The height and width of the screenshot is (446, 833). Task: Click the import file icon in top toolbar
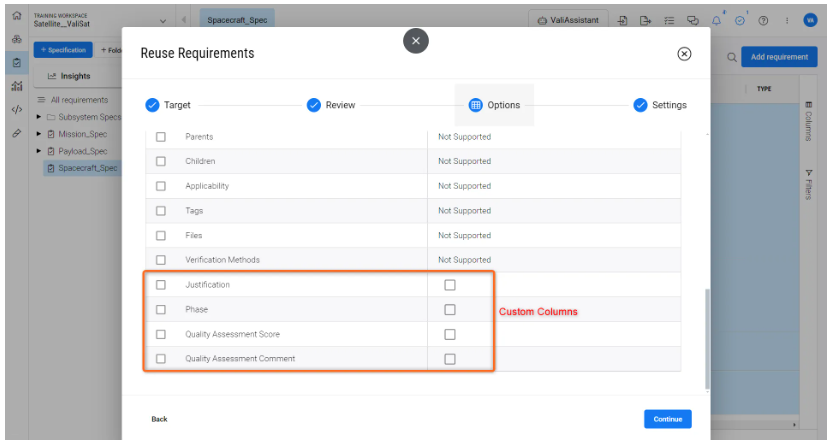pos(622,20)
